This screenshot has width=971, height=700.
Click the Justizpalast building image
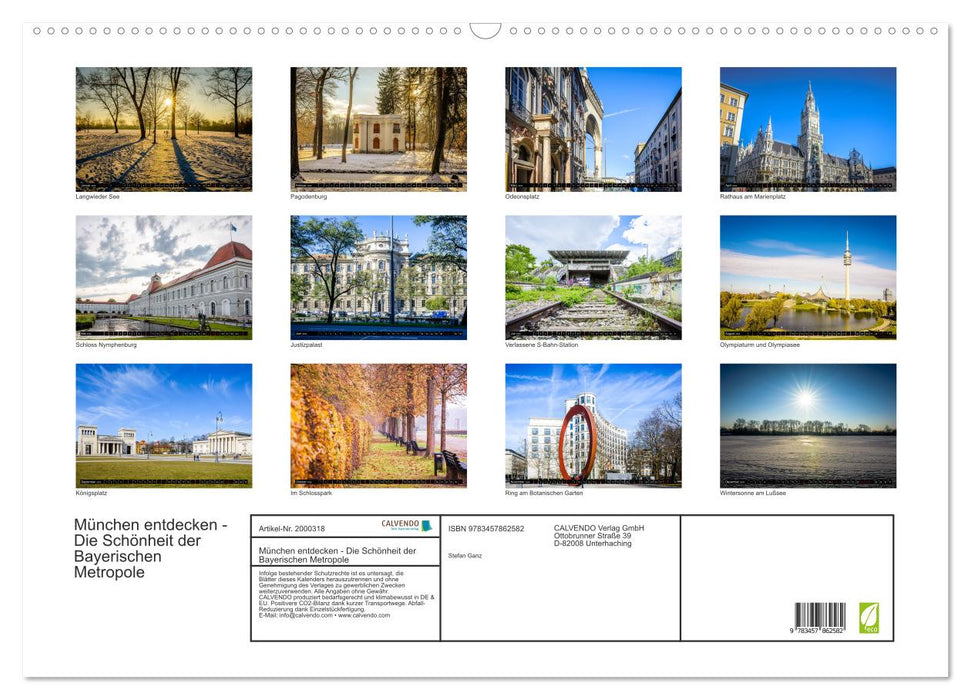click(x=378, y=276)
